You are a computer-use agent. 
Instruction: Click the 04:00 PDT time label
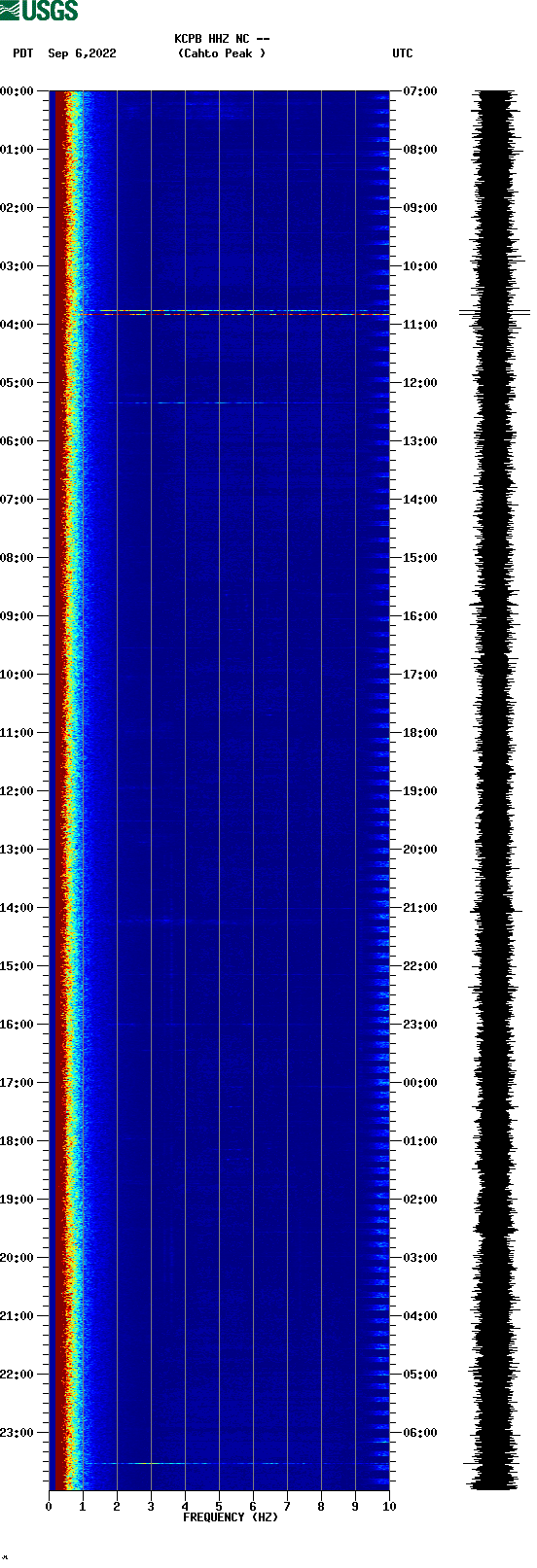click(x=17, y=325)
